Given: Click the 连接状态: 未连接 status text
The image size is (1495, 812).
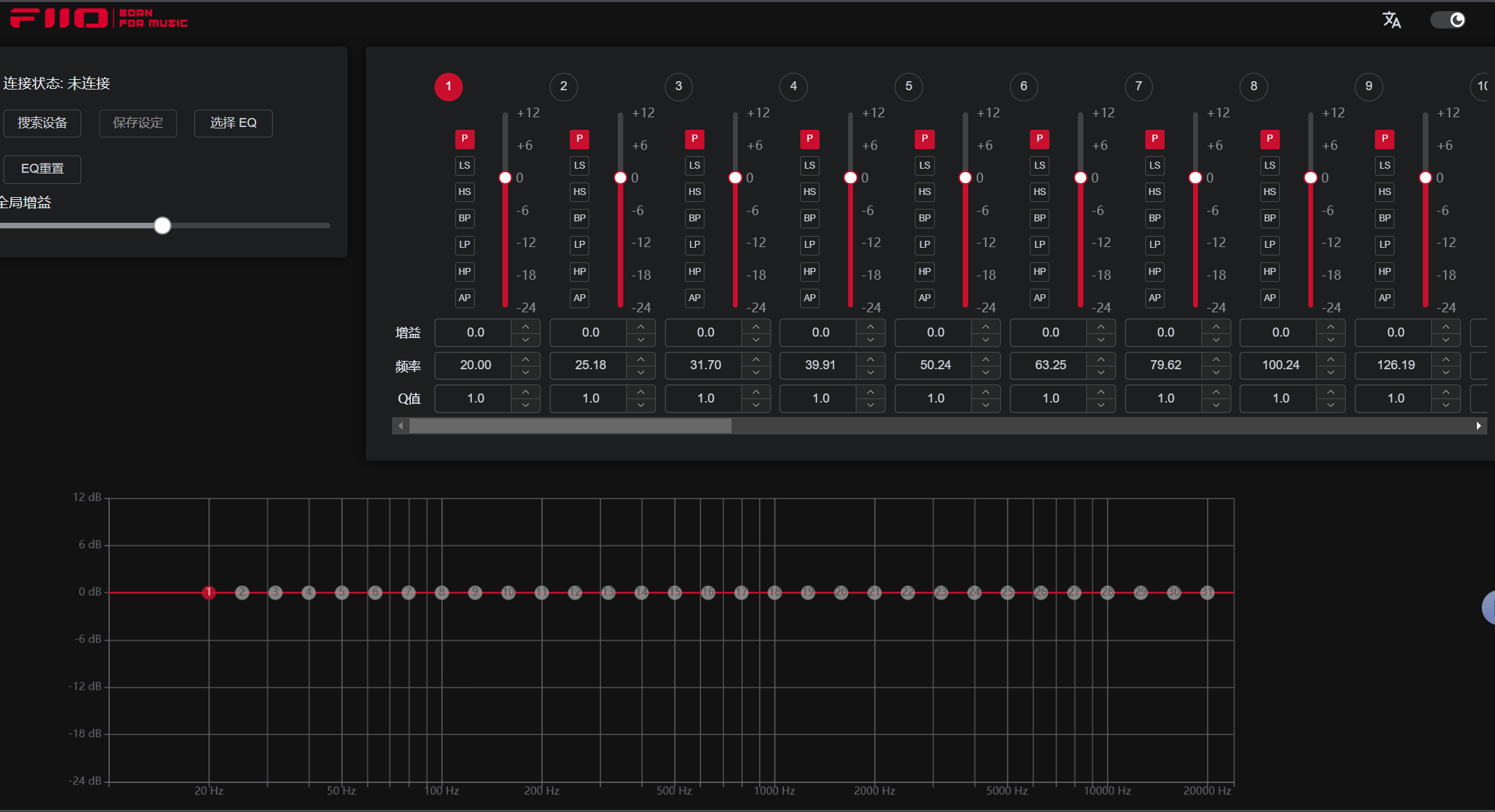Looking at the screenshot, I should tap(56, 83).
